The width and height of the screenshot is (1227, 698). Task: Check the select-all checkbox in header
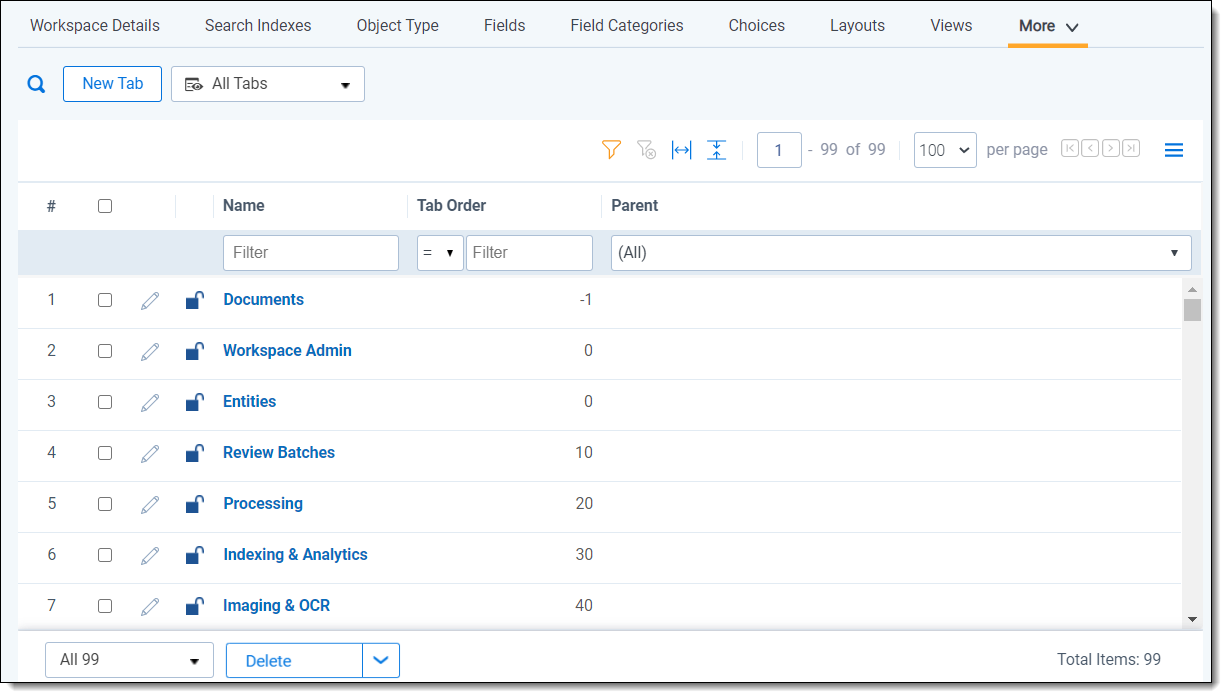[x=105, y=206]
